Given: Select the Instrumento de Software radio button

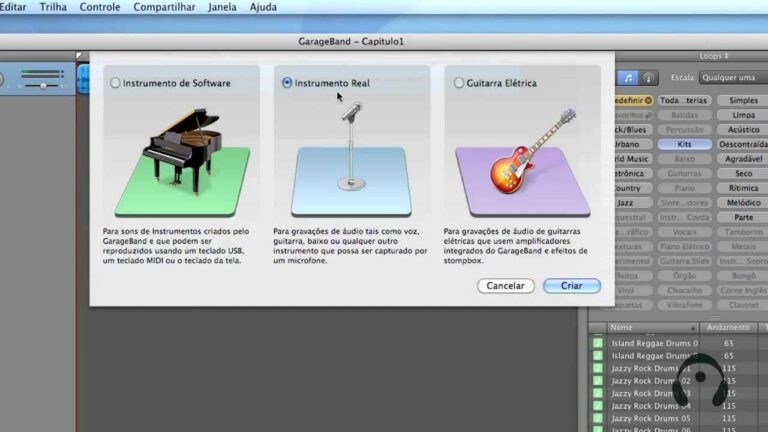Looking at the screenshot, I should [115, 83].
